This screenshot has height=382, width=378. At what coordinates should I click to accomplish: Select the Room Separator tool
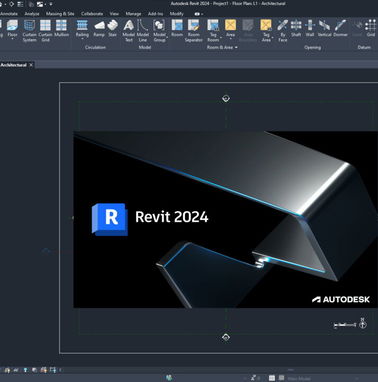[x=193, y=31]
